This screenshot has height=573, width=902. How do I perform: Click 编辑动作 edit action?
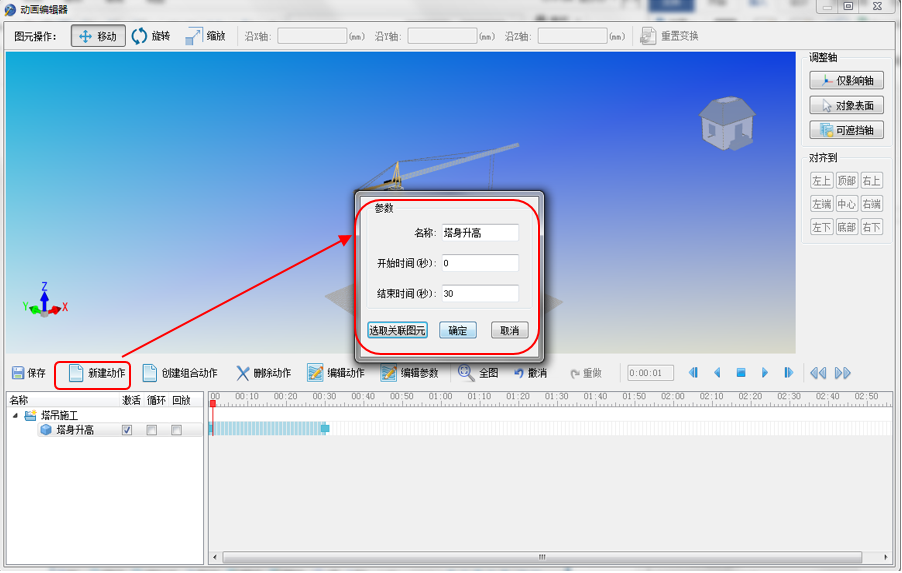click(336, 373)
